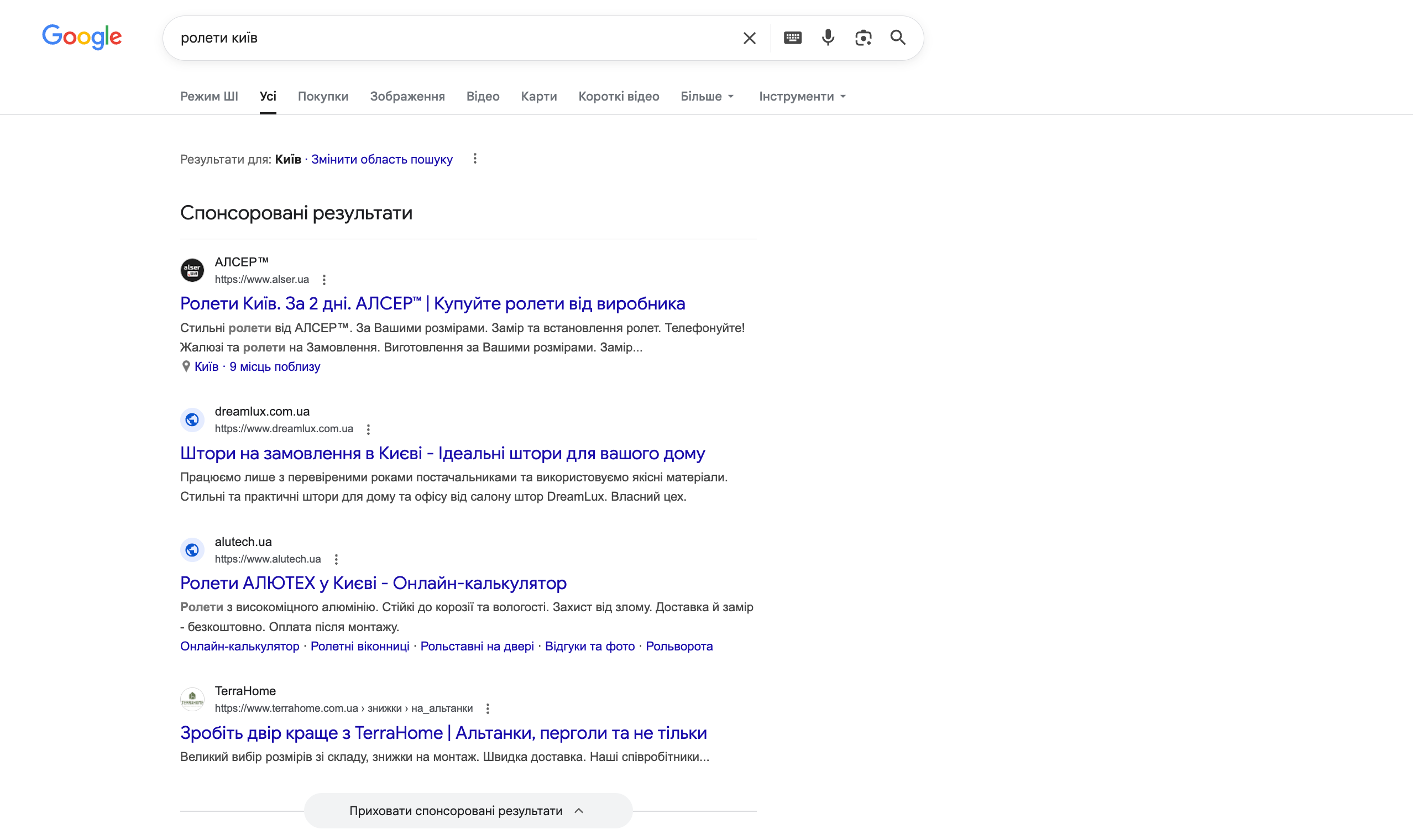Click the https://www.dreamlux.com.ua URL text

tap(284, 428)
